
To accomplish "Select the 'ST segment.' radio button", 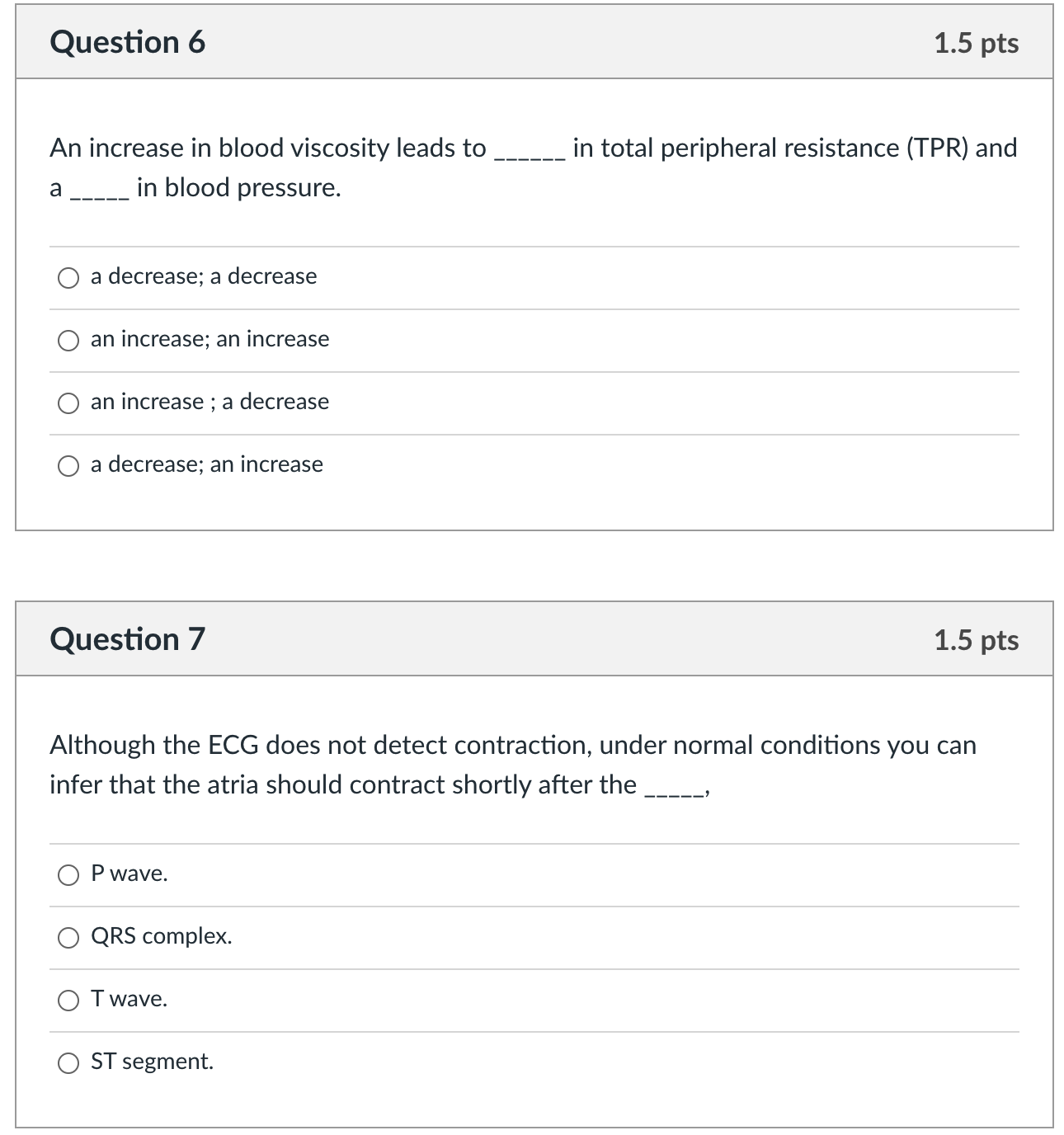I will [68, 1063].
